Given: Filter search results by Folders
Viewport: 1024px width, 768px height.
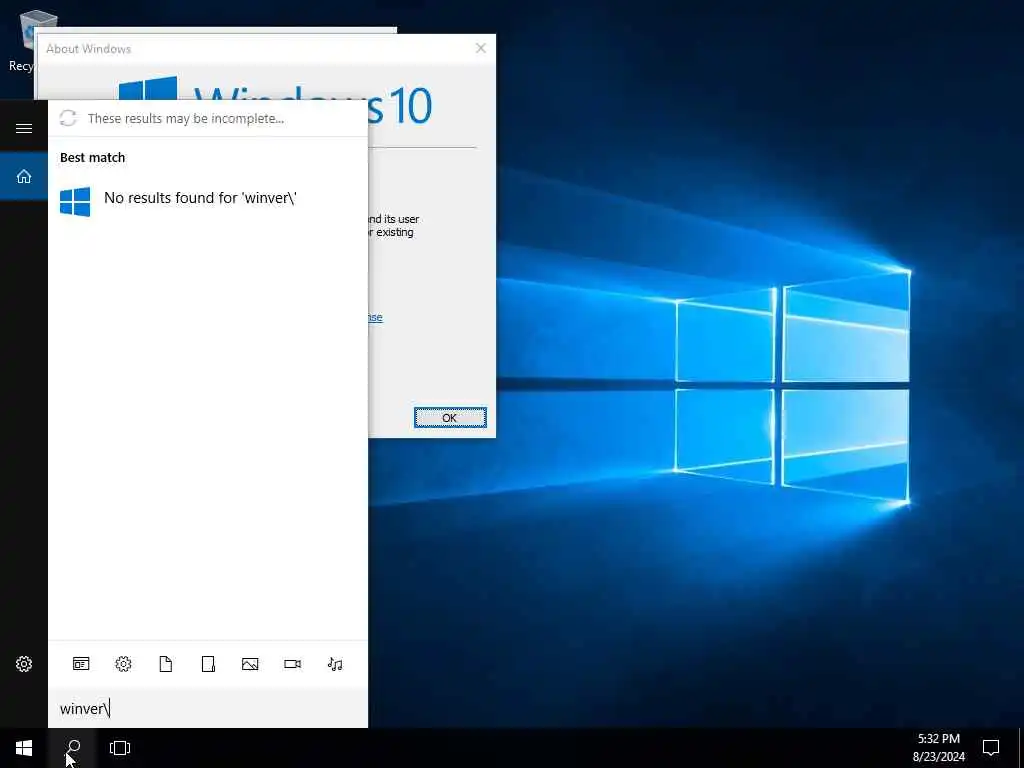Looking at the screenshot, I should point(208,664).
